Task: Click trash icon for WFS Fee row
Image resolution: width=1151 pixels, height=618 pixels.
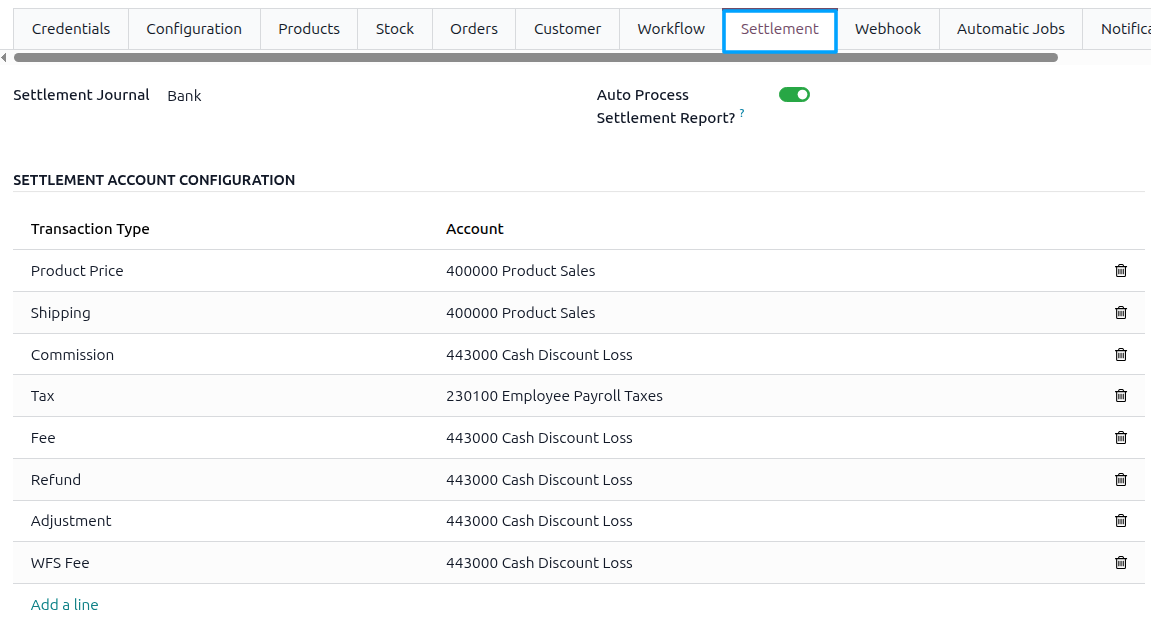Action: (1120, 563)
